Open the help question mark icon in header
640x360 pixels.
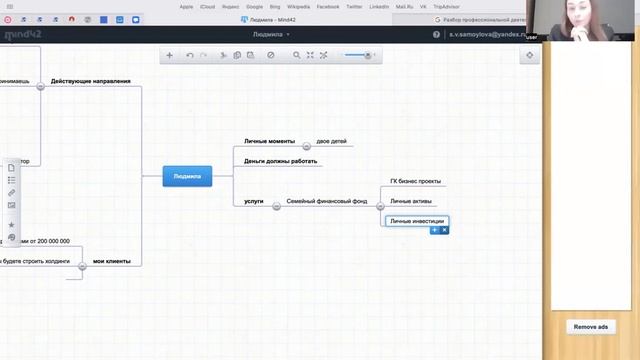(x=436, y=35)
